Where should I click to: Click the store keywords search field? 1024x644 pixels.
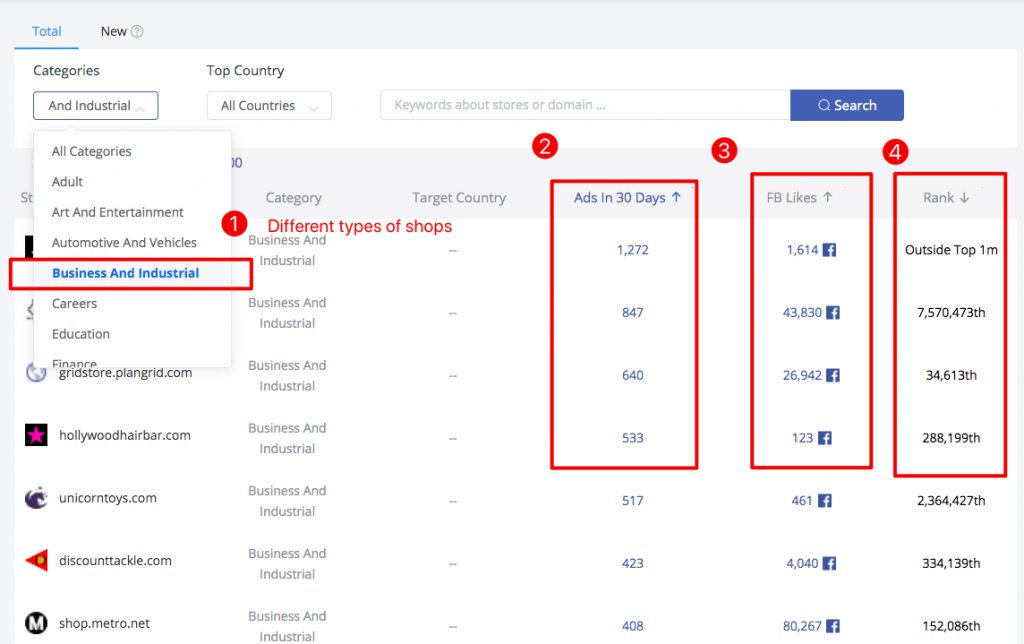(x=584, y=105)
